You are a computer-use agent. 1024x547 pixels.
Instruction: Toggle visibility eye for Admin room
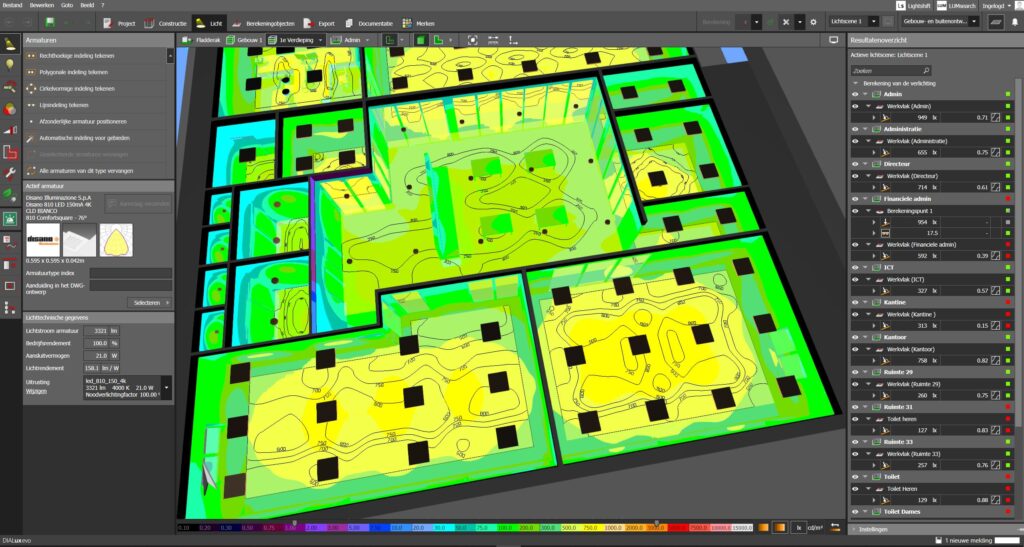pos(855,95)
